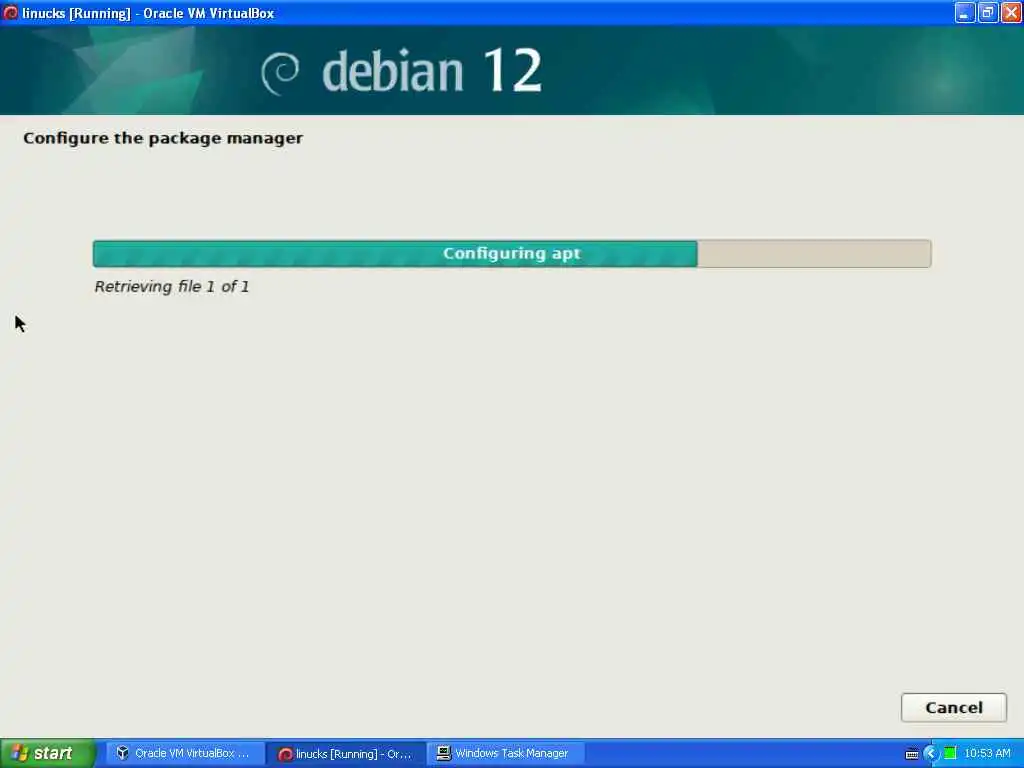Click 'Configure the package manager' heading
Viewport: 1024px width, 768px height.
click(163, 138)
